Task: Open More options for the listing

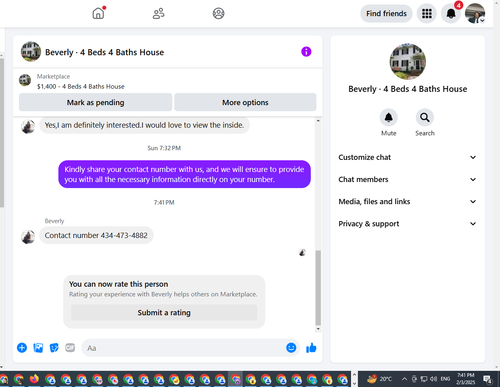Action: click(245, 102)
